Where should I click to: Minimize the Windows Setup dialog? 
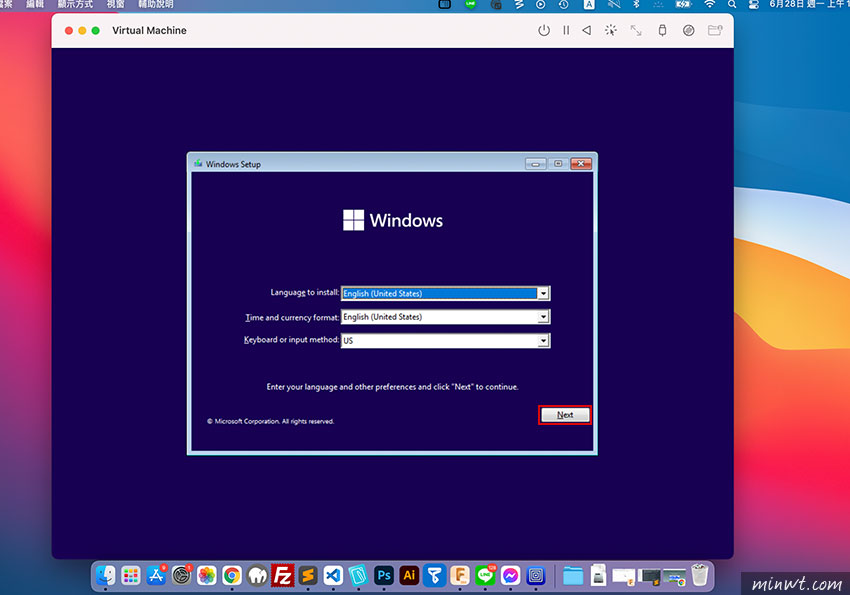(535, 164)
